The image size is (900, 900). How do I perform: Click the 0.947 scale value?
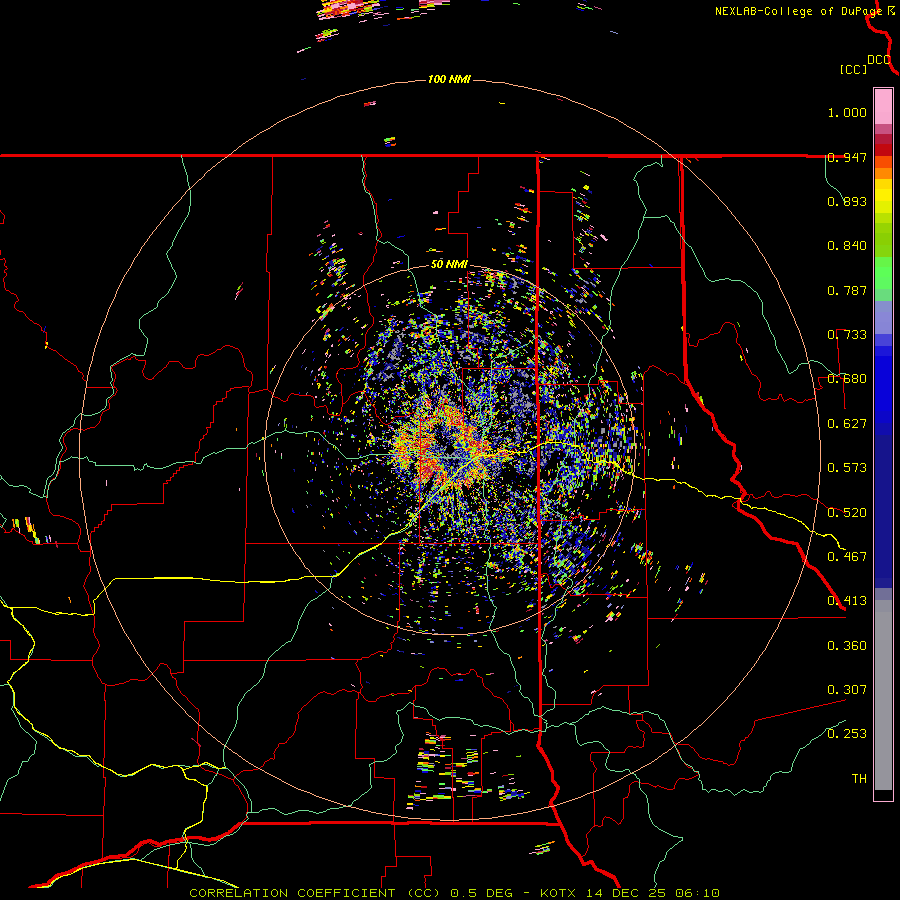(x=847, y=157)
